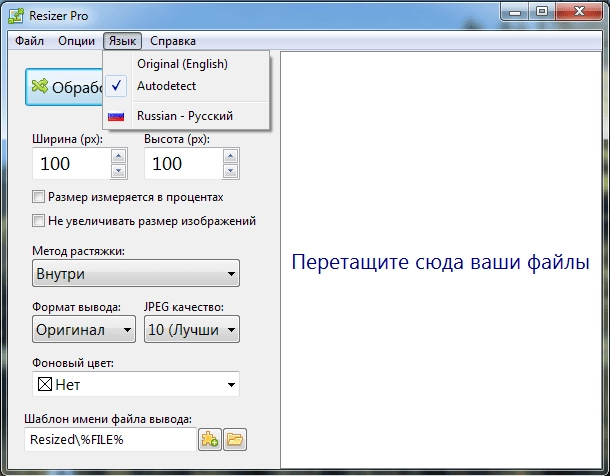
Task: Open the Фоновый цвет color dropdown
Action: (136, 384)
